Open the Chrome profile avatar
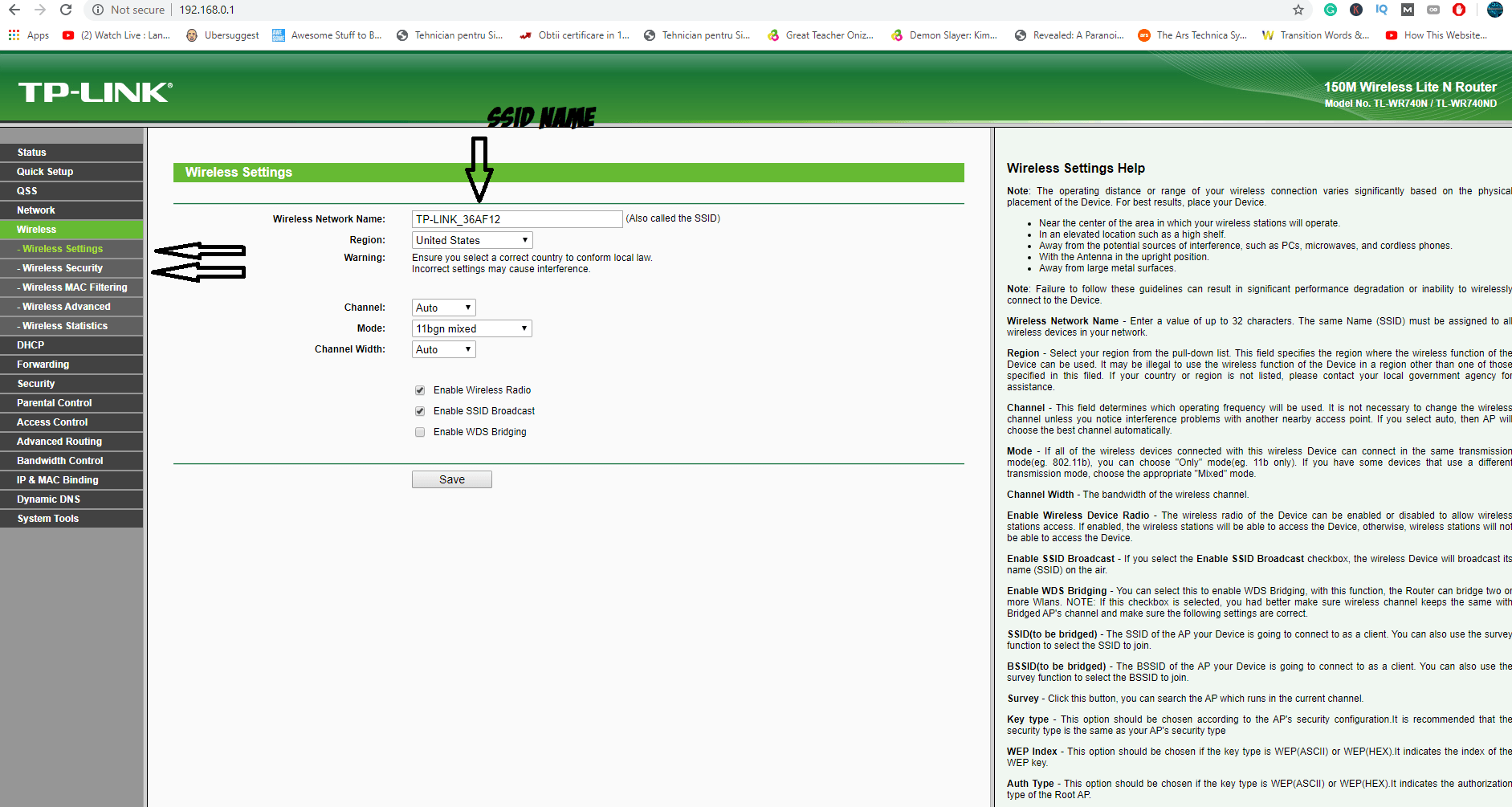Viewport: 1512px width, 807px height. coord(1495,10)
